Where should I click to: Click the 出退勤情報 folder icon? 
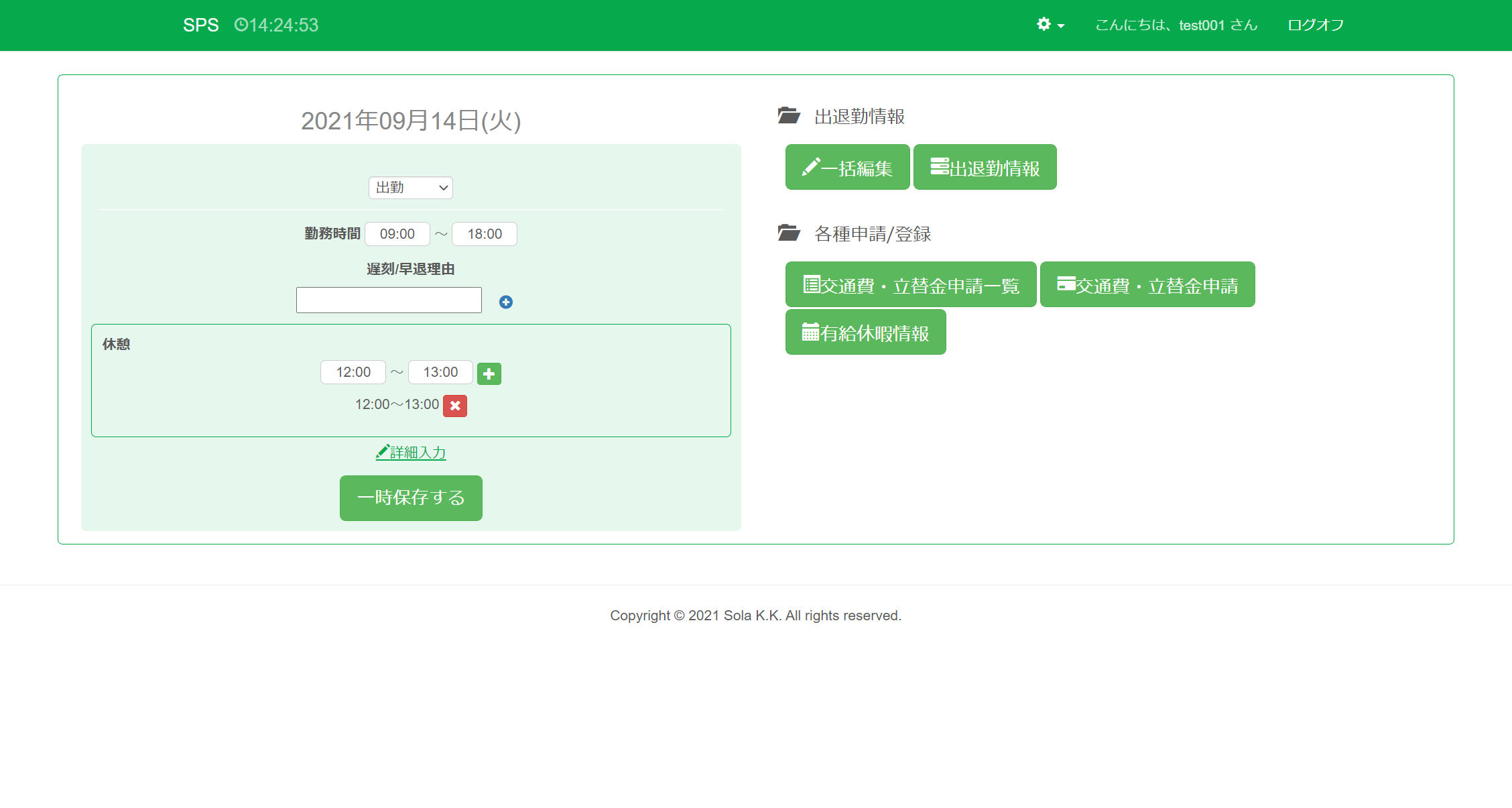(x=789, y=115)
